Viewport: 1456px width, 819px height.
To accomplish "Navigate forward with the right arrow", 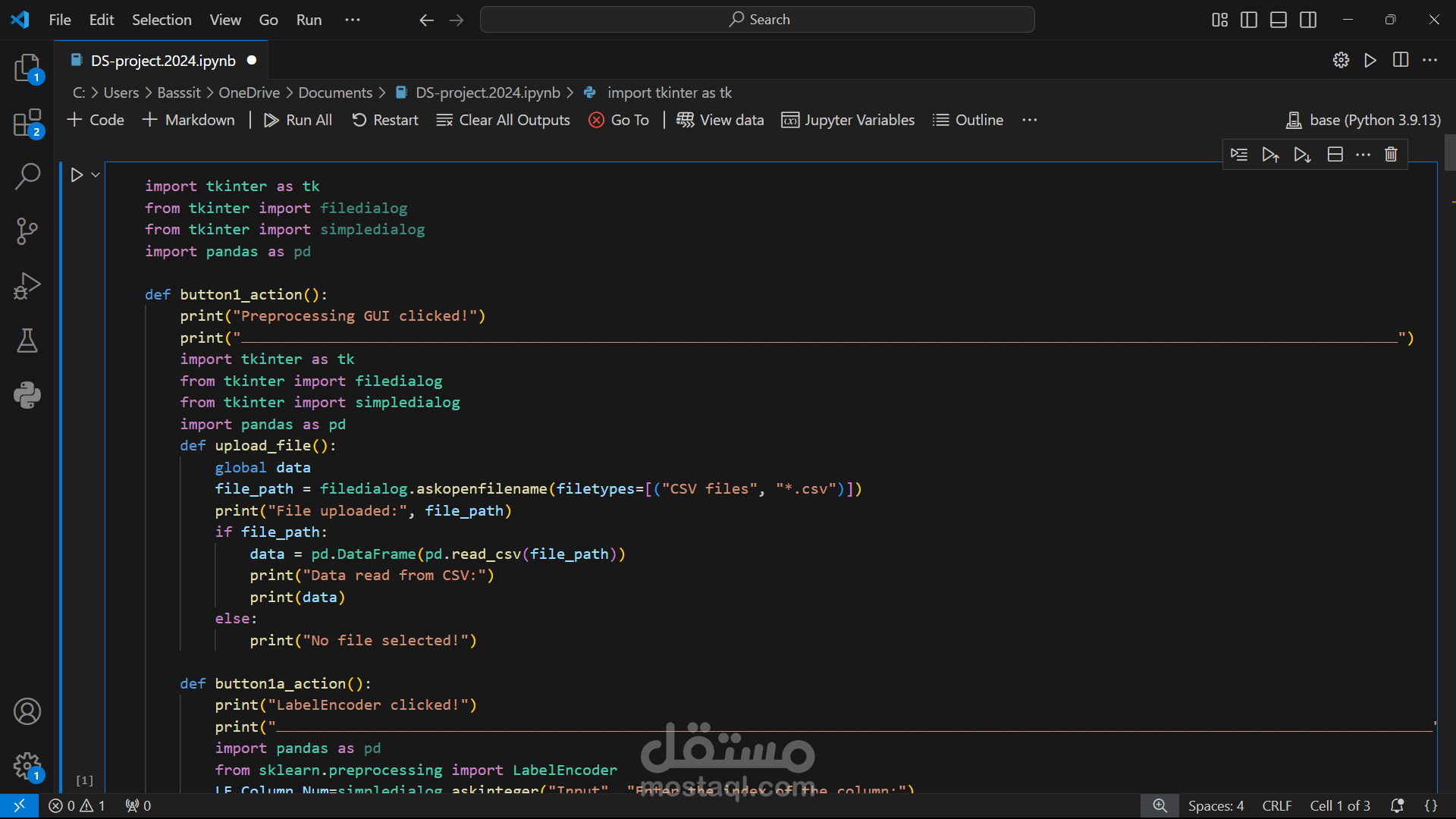I will click(x=457, y=20).
